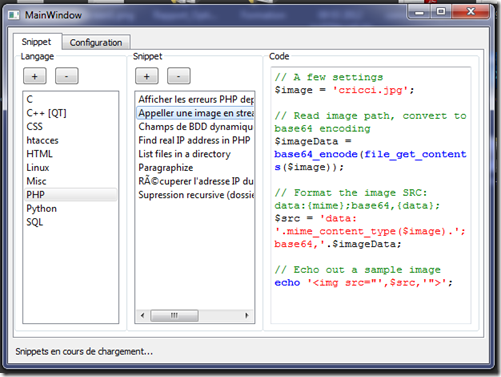Select the Paragraphize snippet
Viewport: 501px width, 377px height.
[195, 168]
